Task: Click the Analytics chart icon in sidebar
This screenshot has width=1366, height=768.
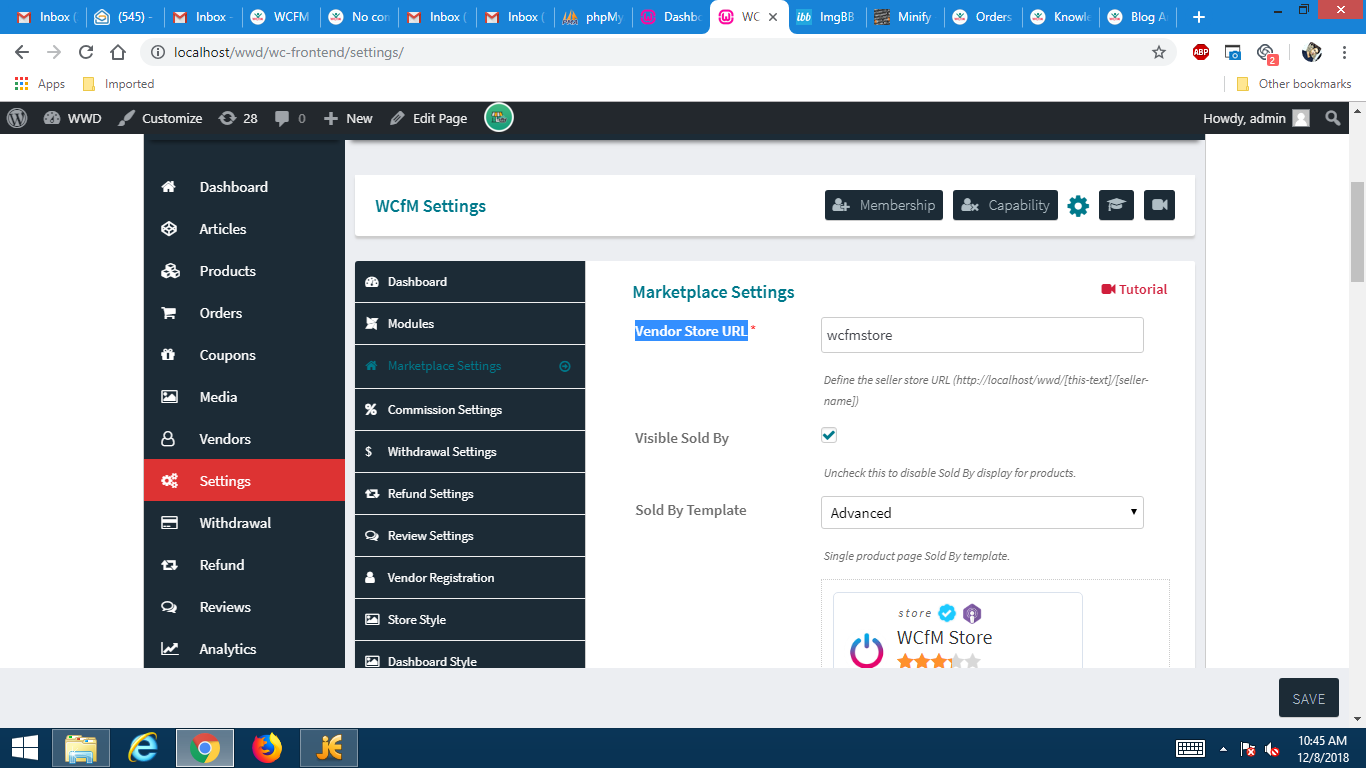Action: pyautogui.click(x=169, y=649)
